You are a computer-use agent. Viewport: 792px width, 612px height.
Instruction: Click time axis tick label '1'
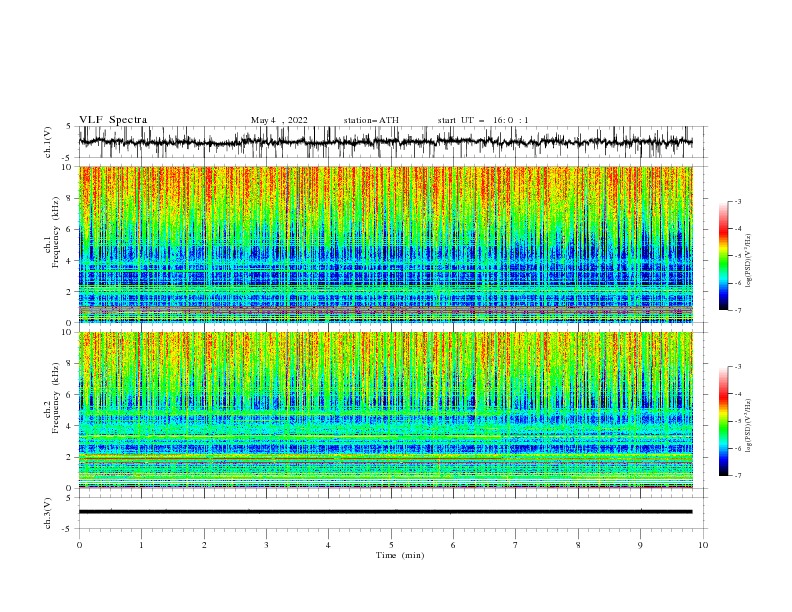(x=141, y=545)
